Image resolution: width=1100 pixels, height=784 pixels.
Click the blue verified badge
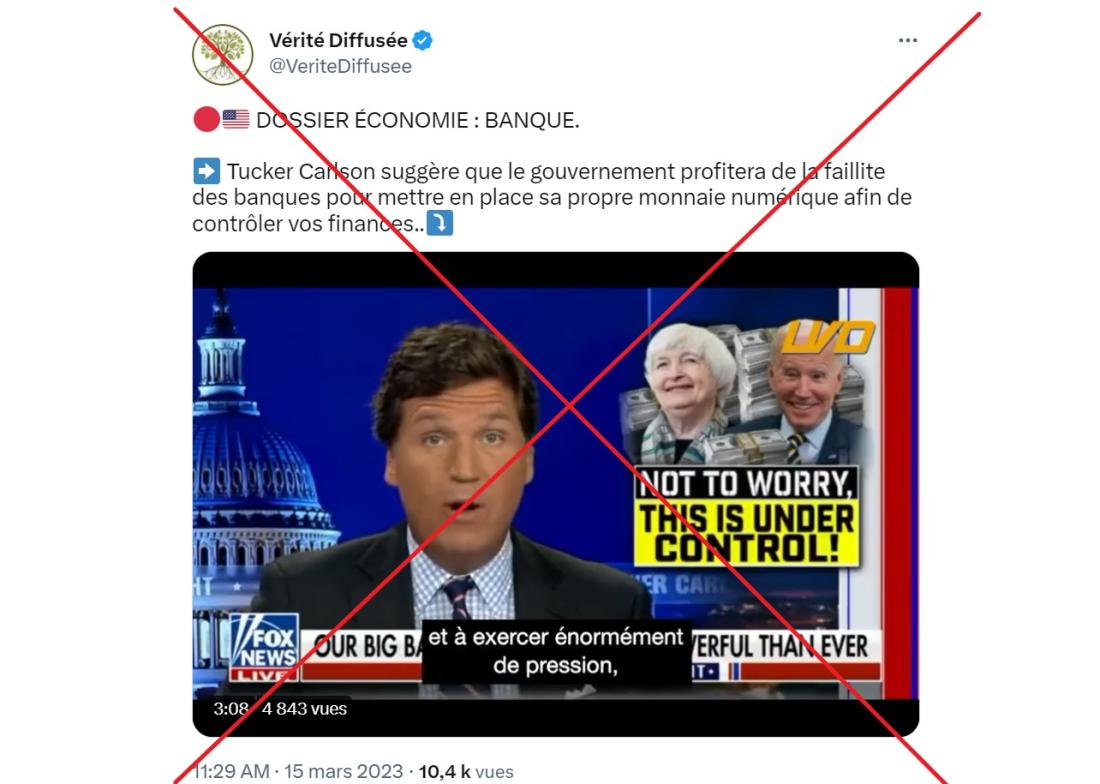point(422,41)
